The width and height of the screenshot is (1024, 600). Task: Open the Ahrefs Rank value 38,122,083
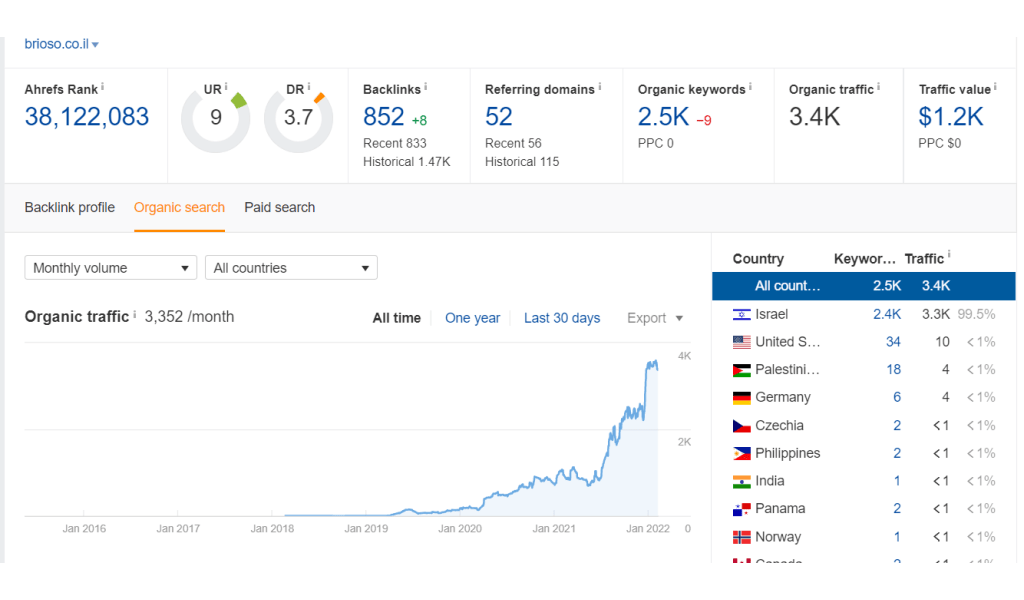pyautogui.click(x=87, y=117)
